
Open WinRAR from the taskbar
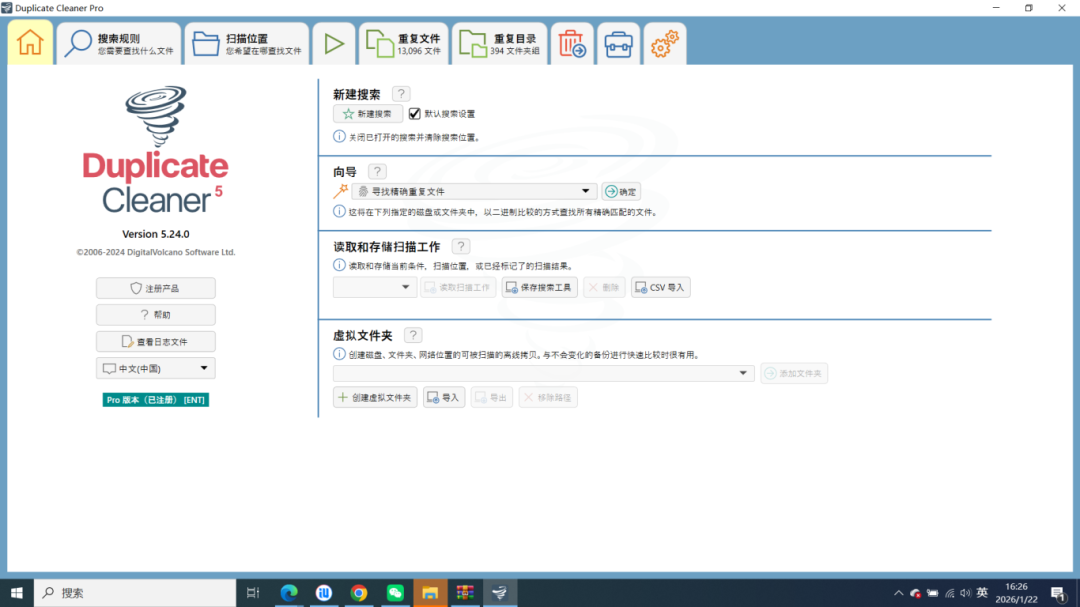pyautogui.click(x=465, y=593)
